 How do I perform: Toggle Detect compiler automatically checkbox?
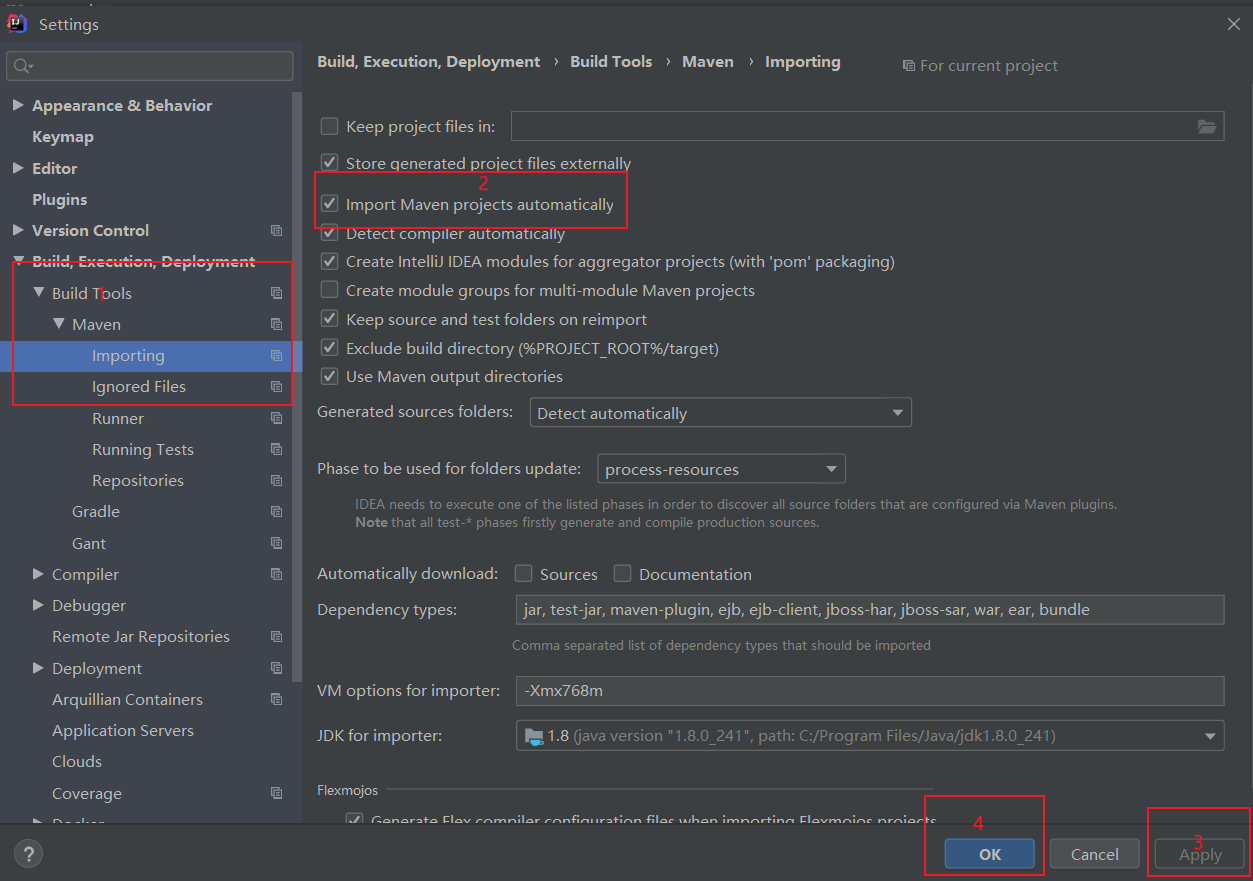click(x=329, y=233)
